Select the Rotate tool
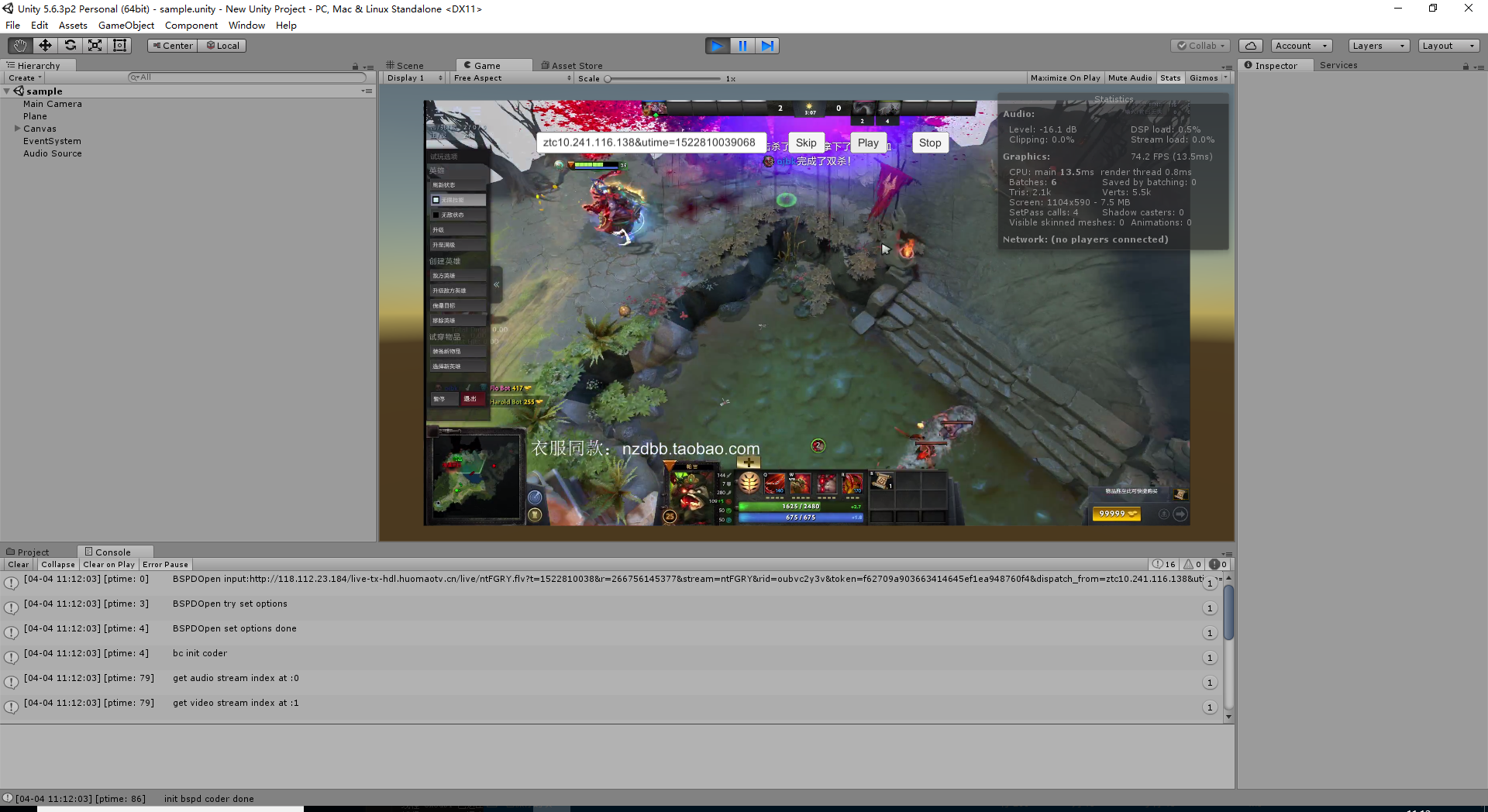Screen dimensions: 1488x812 [x=70, y=46]
